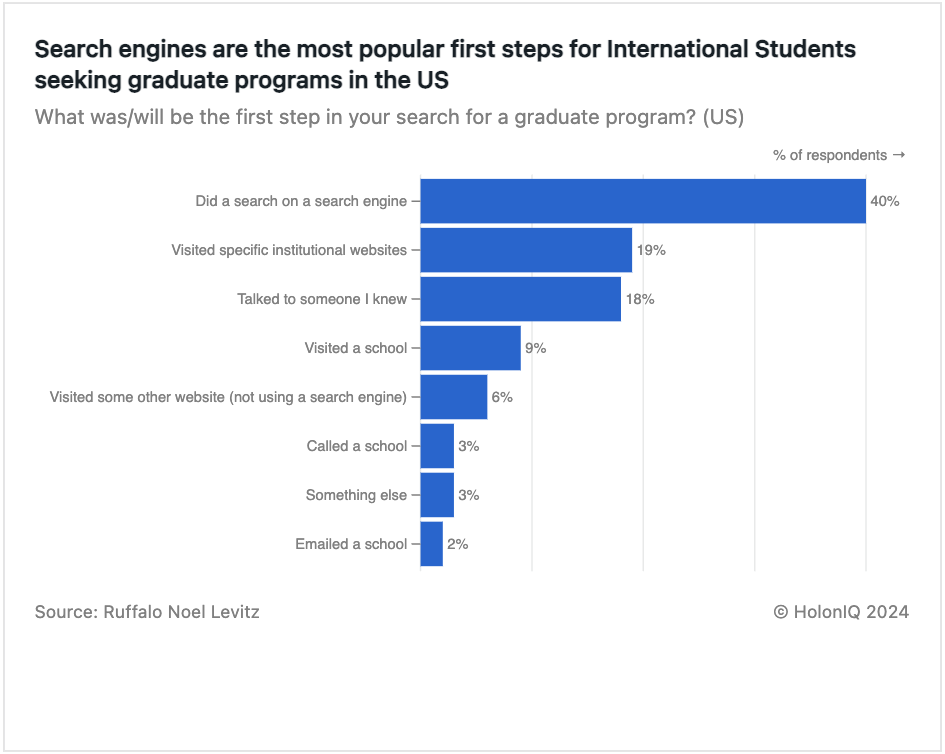
Task: Click the 9% value label
Action: pos(535,348)
